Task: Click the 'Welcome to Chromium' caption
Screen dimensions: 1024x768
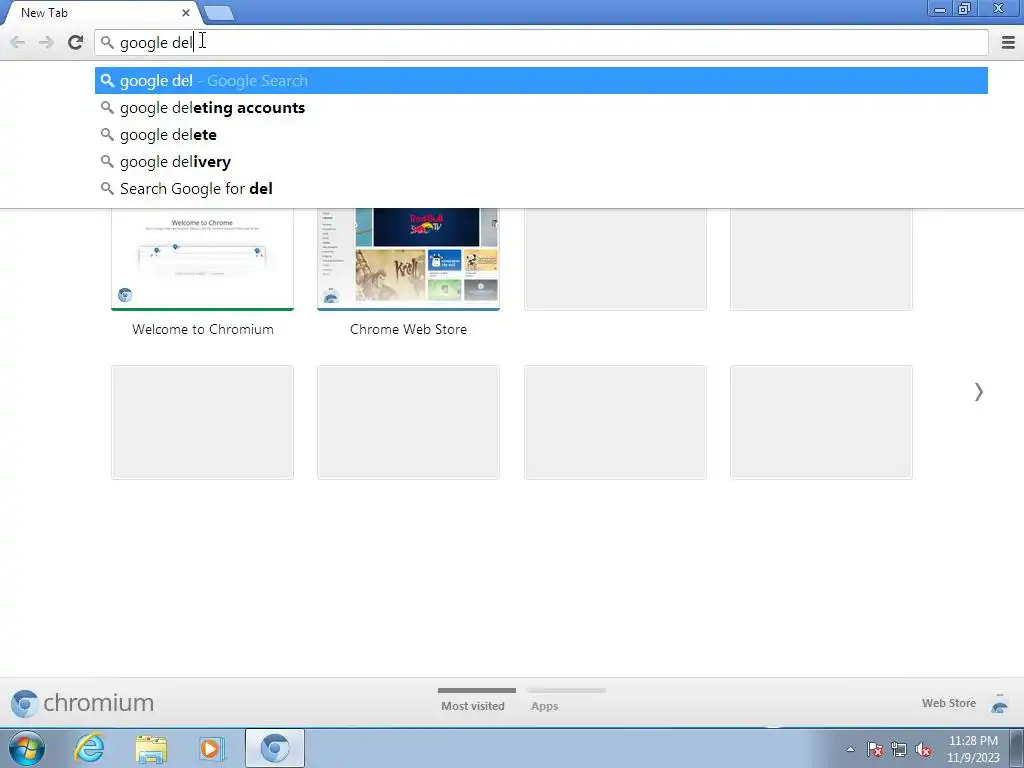Action: 202,329
